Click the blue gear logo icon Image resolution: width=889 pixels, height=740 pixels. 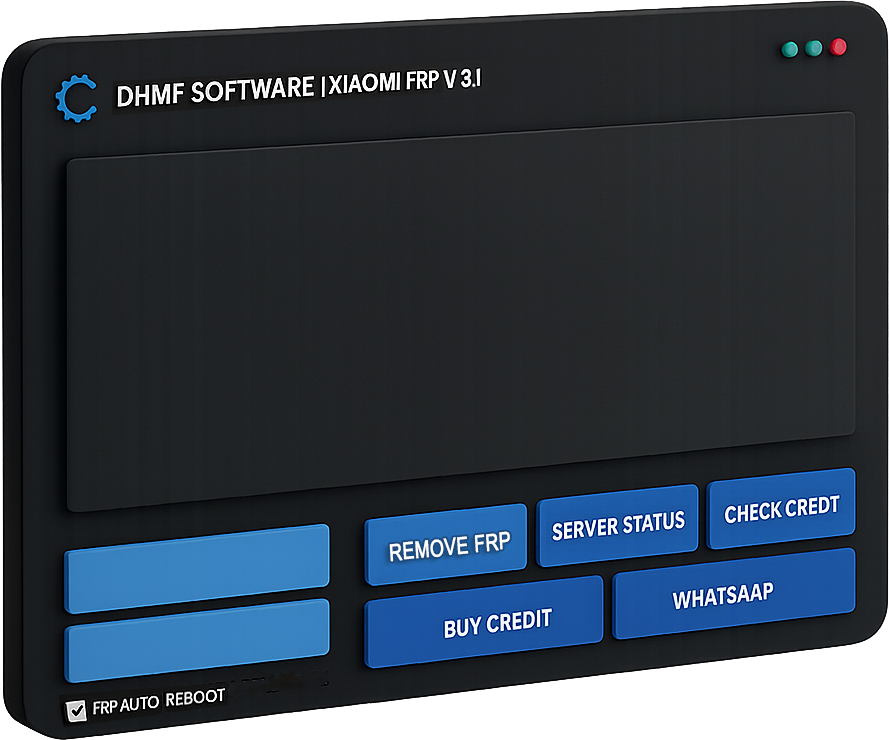click(x=75, y=98)
